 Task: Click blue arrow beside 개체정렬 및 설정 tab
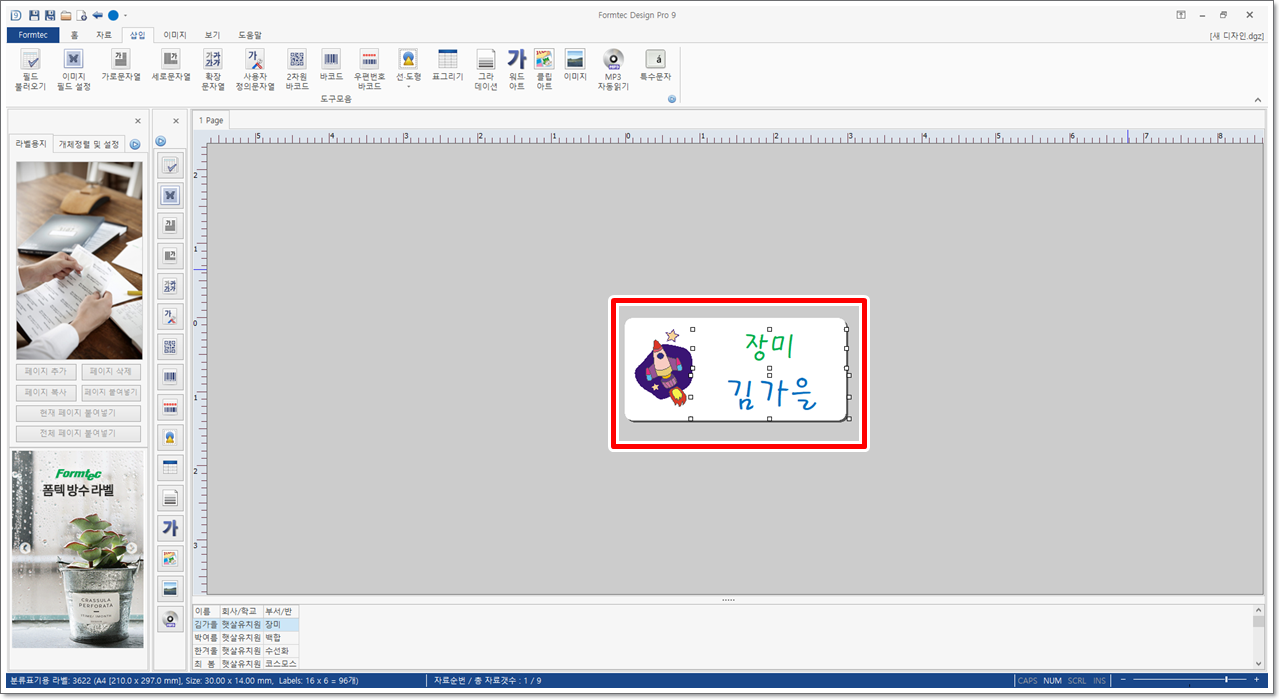coord(134,143)
